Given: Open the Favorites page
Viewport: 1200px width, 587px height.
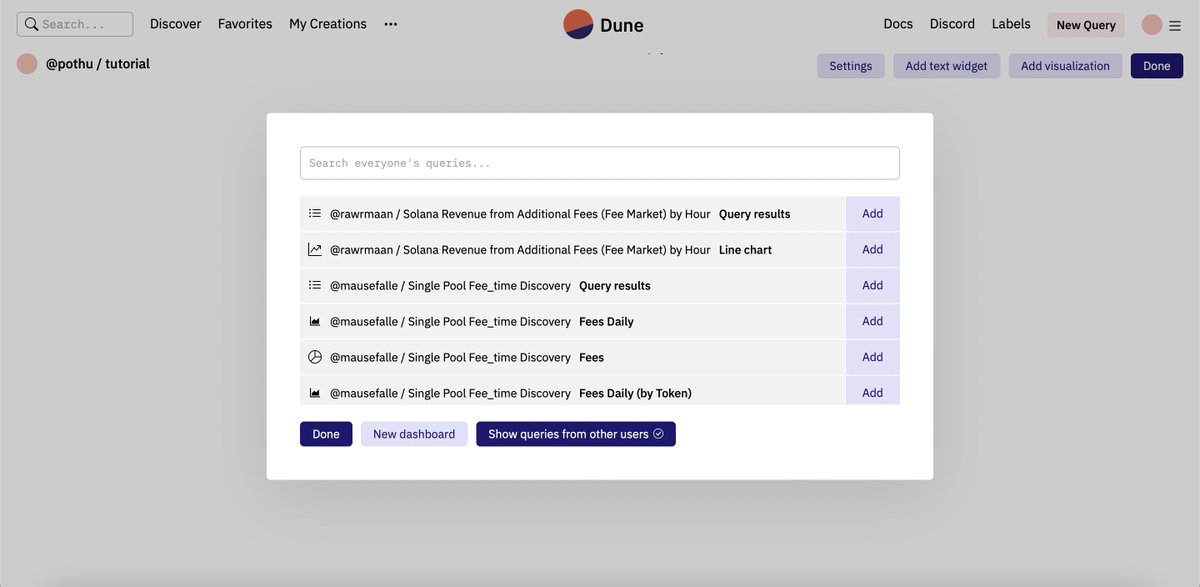Looking at the screenshot, I should (245, 24).
